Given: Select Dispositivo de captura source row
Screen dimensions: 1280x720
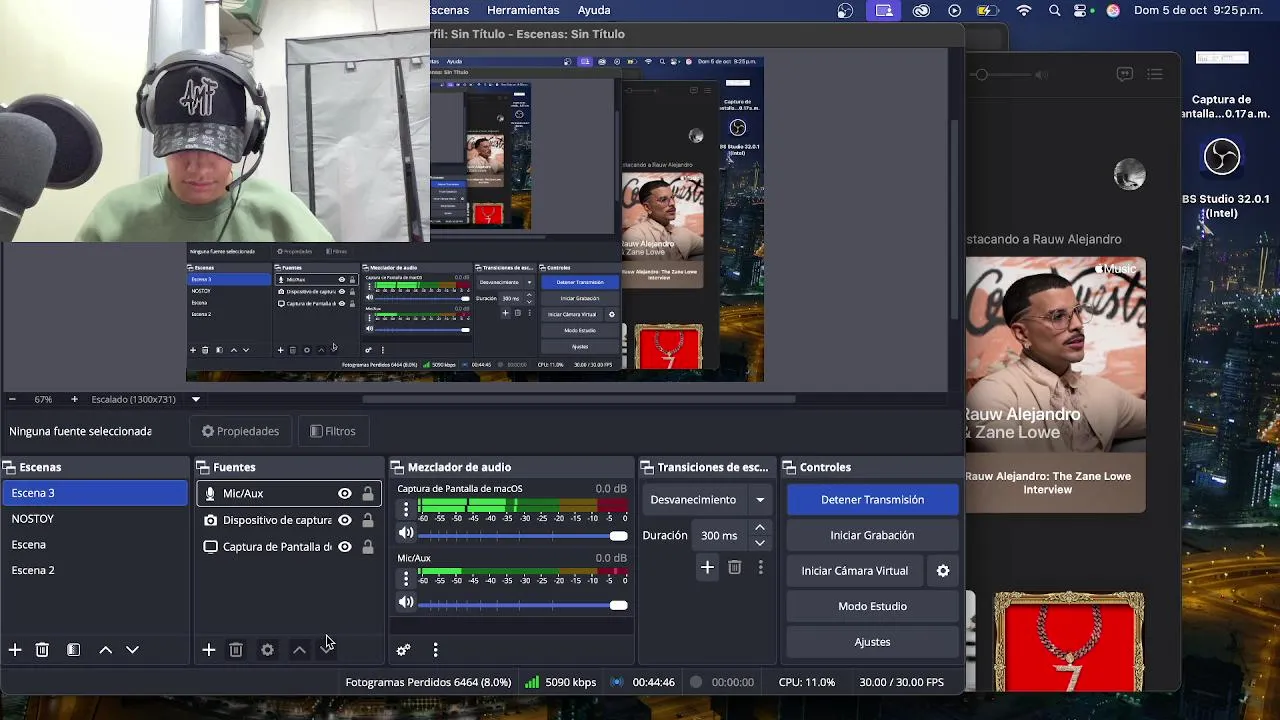Looking at the screenshot, I should 289,520.
